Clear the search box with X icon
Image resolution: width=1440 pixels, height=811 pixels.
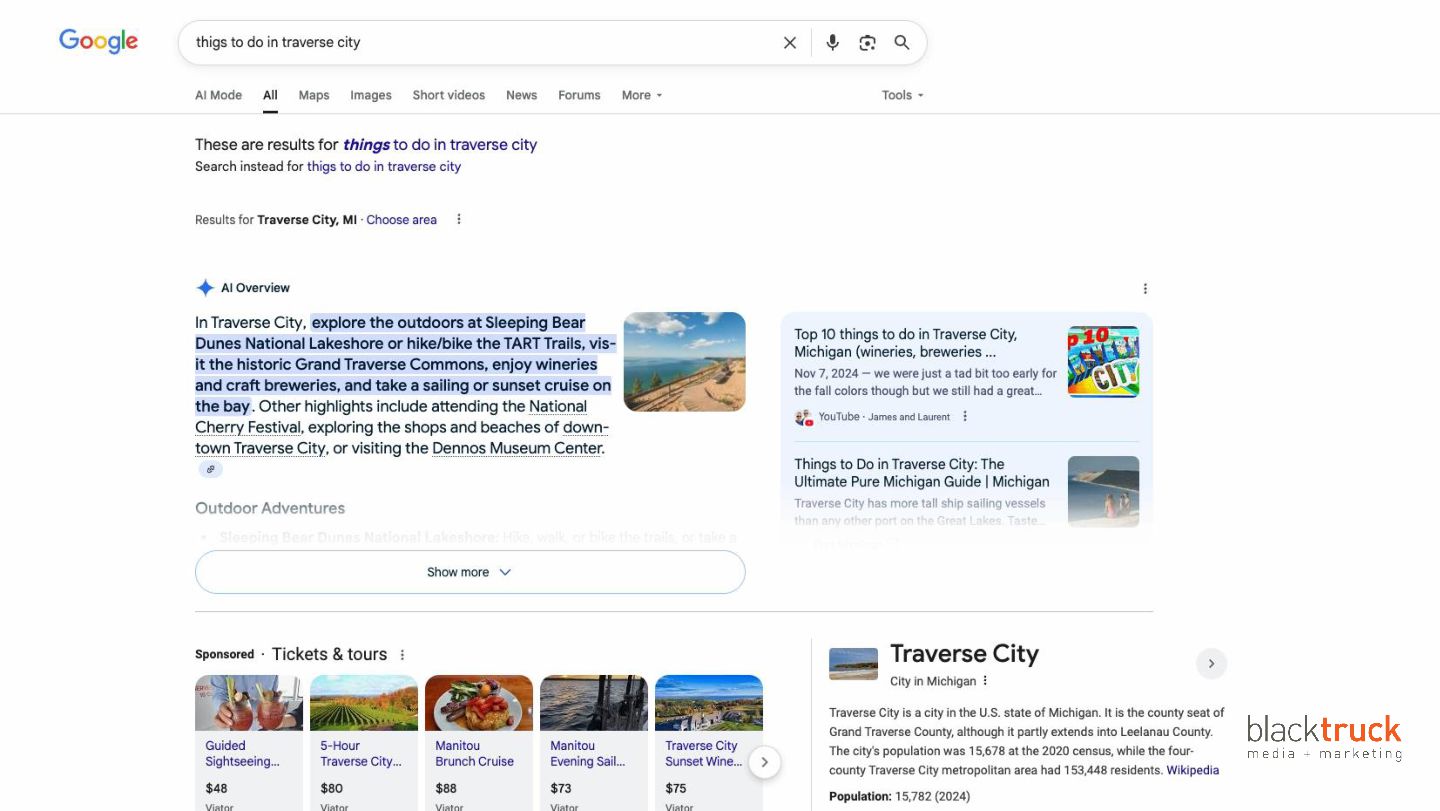click(x=790, y=43)
